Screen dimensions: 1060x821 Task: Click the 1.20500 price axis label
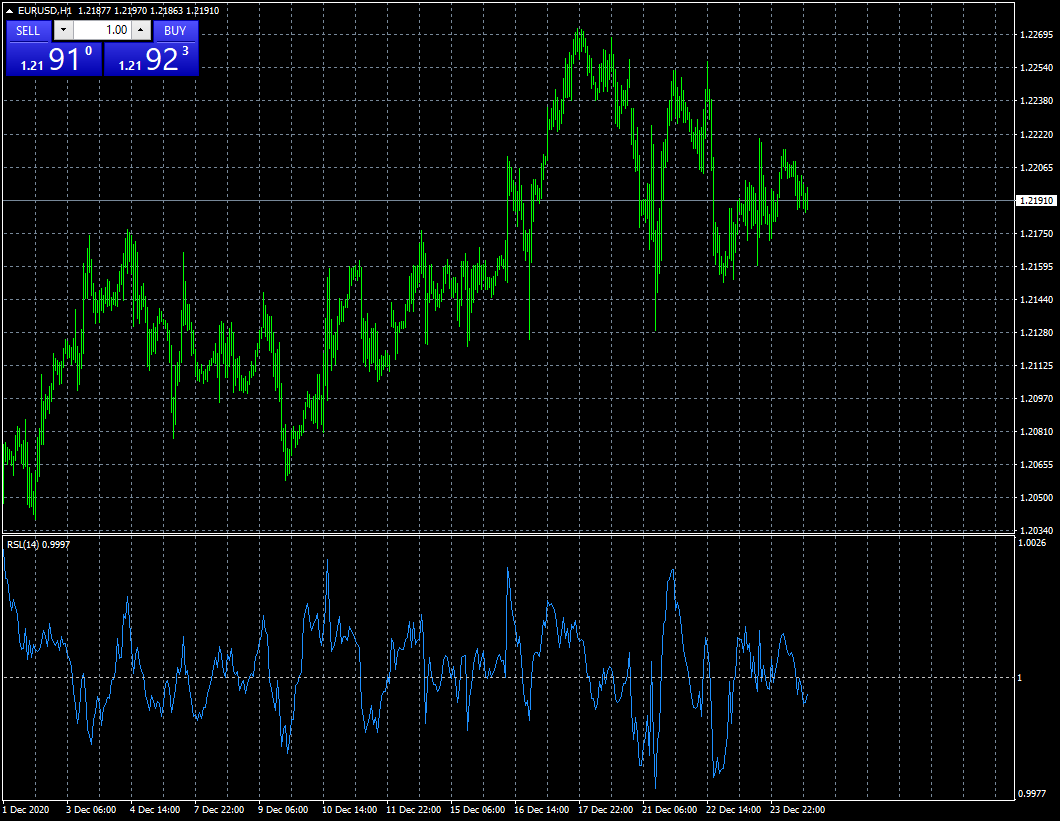(1036, 498)
